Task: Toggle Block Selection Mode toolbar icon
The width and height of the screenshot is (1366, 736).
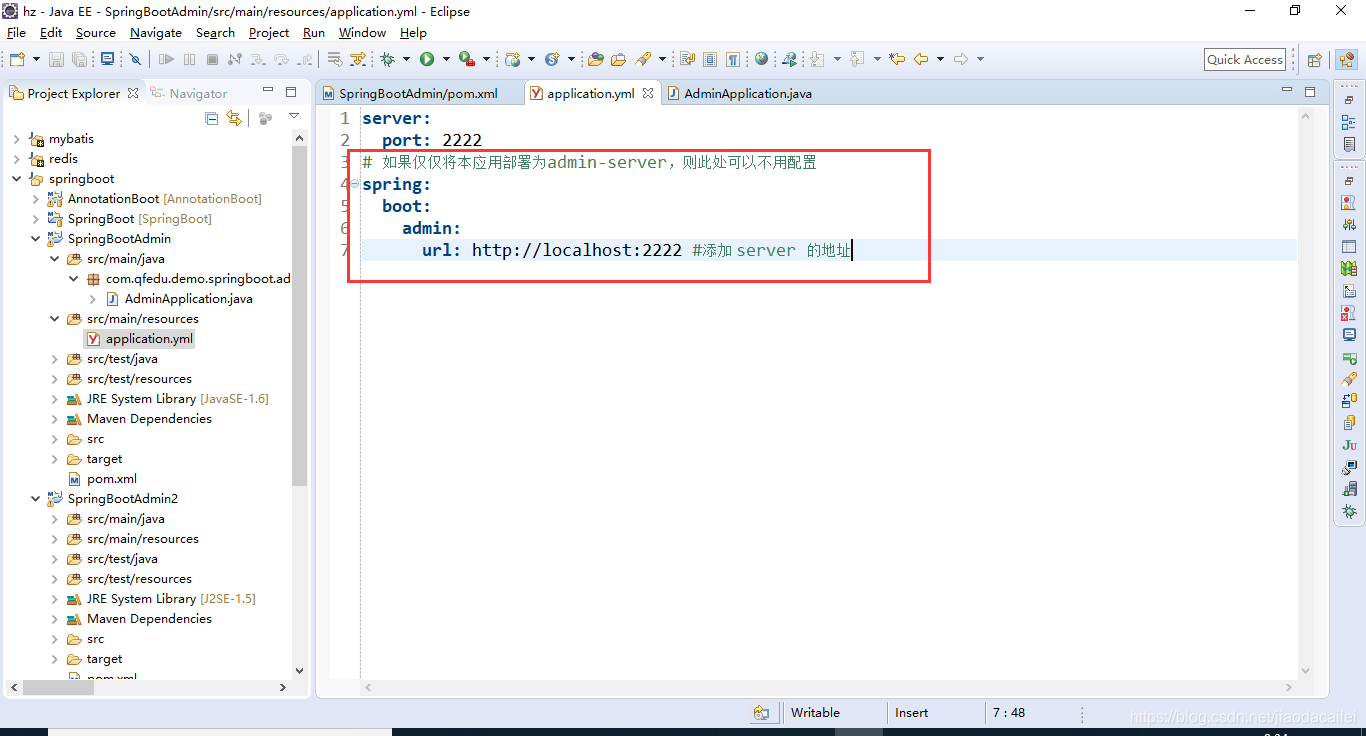Action: (710, 59)
